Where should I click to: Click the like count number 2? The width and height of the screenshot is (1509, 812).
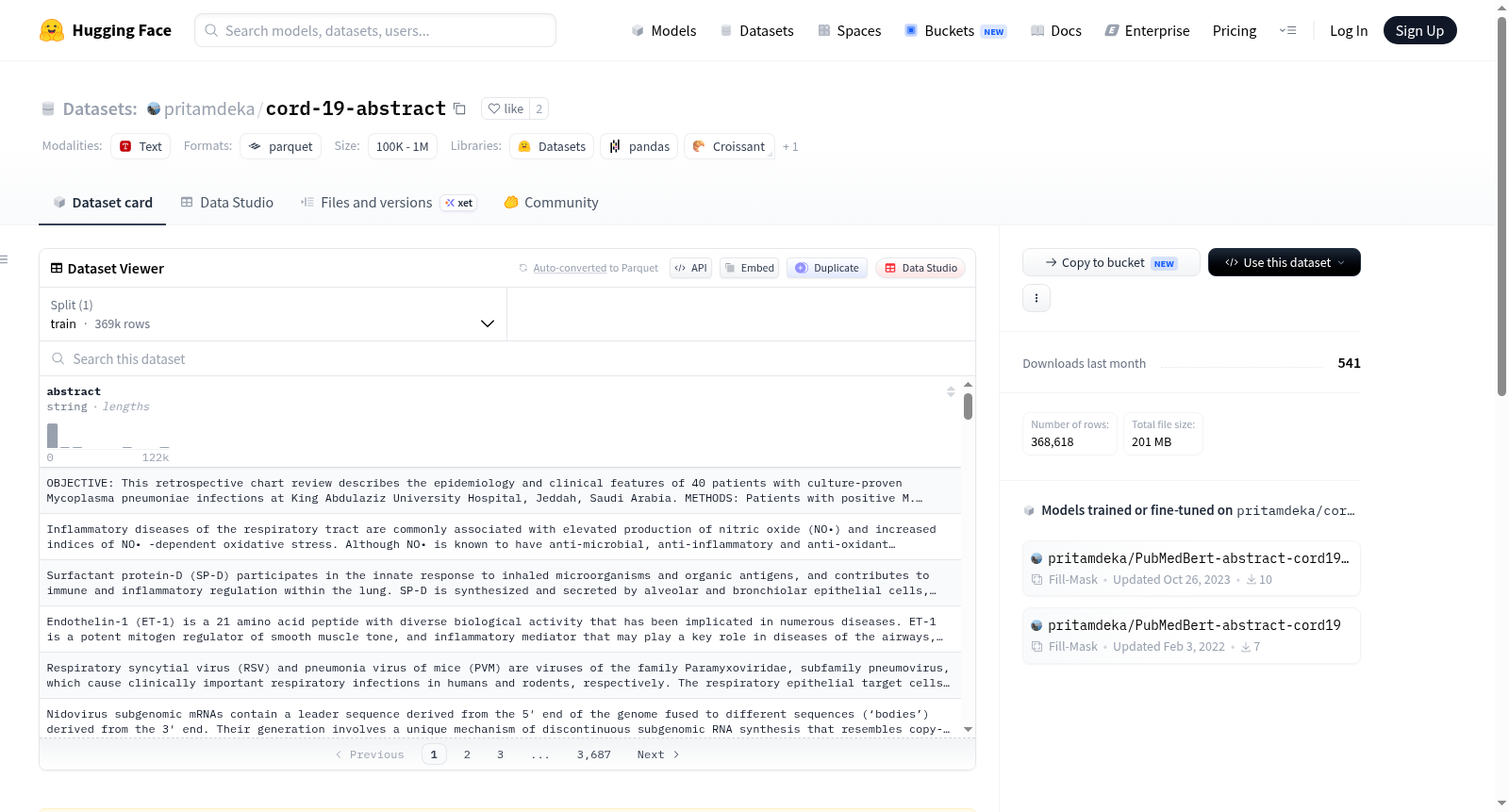coord(539,108)
